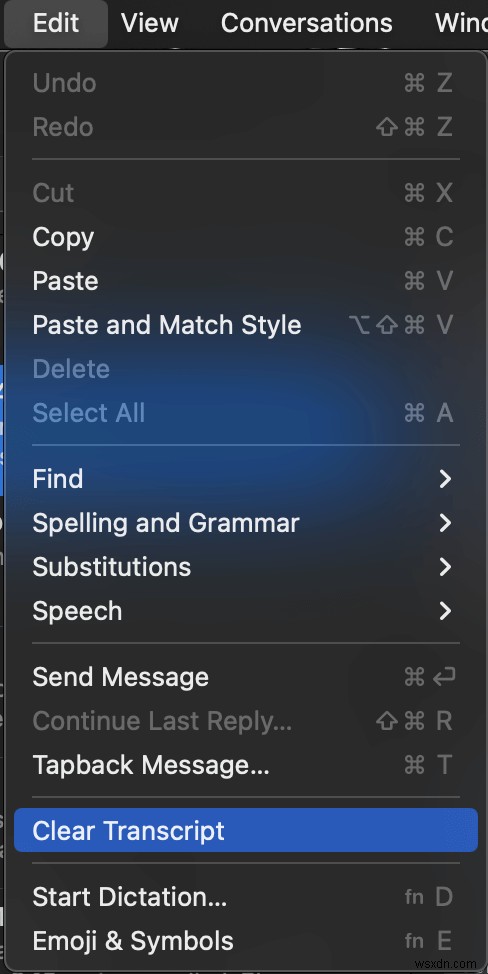Click Select All entry
Image resolution: width=488 pixels, height=974 pixels.
[x=246, y=413]
